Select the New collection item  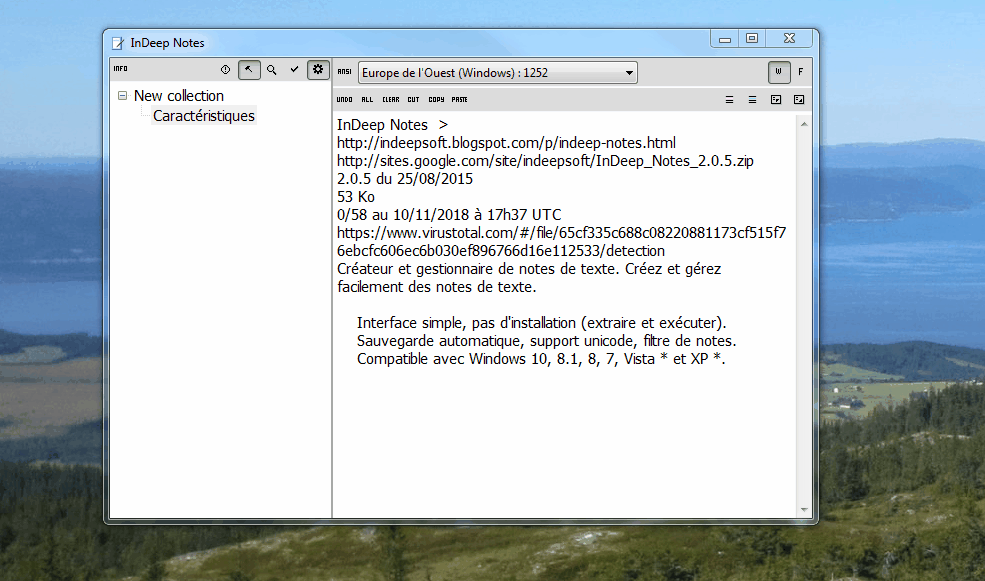[179, 96]
